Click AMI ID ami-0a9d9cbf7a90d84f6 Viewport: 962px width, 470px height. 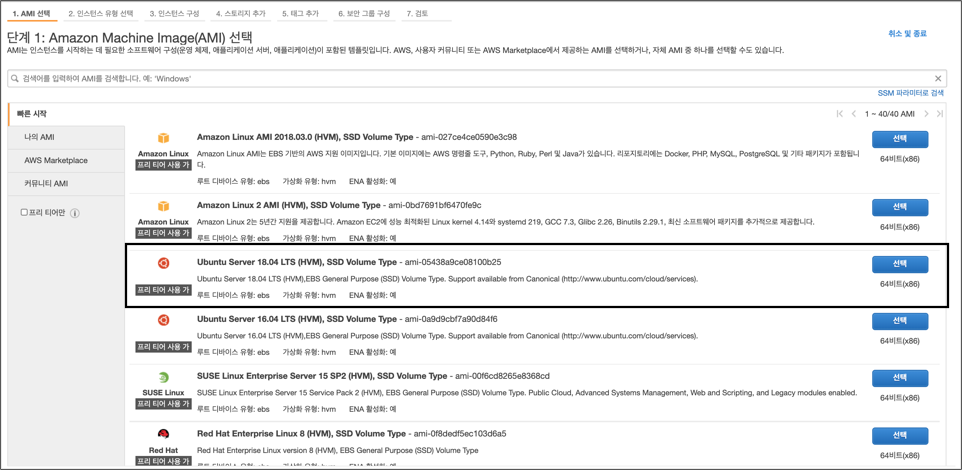coord(451,319)
